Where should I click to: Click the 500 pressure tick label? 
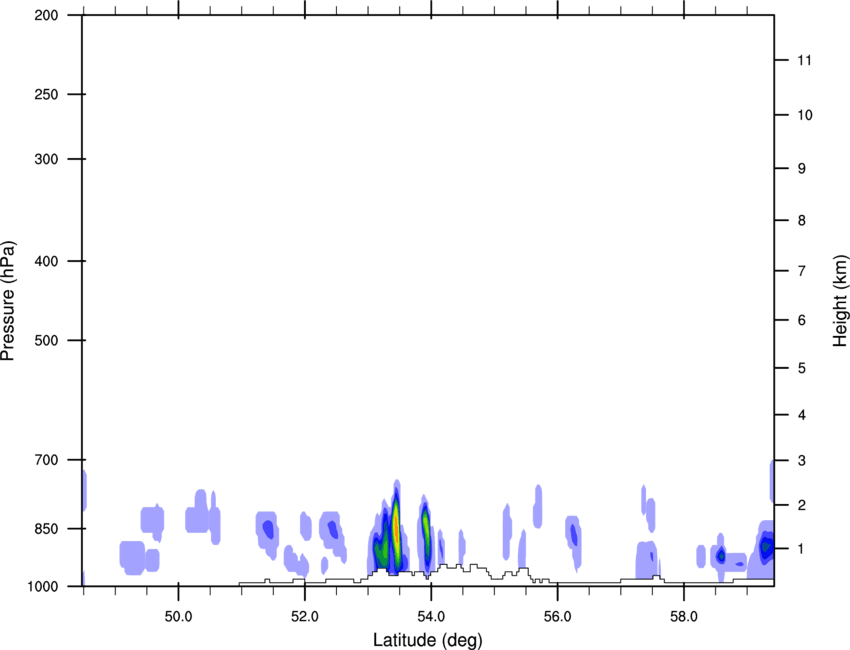(x=47, y=340)
